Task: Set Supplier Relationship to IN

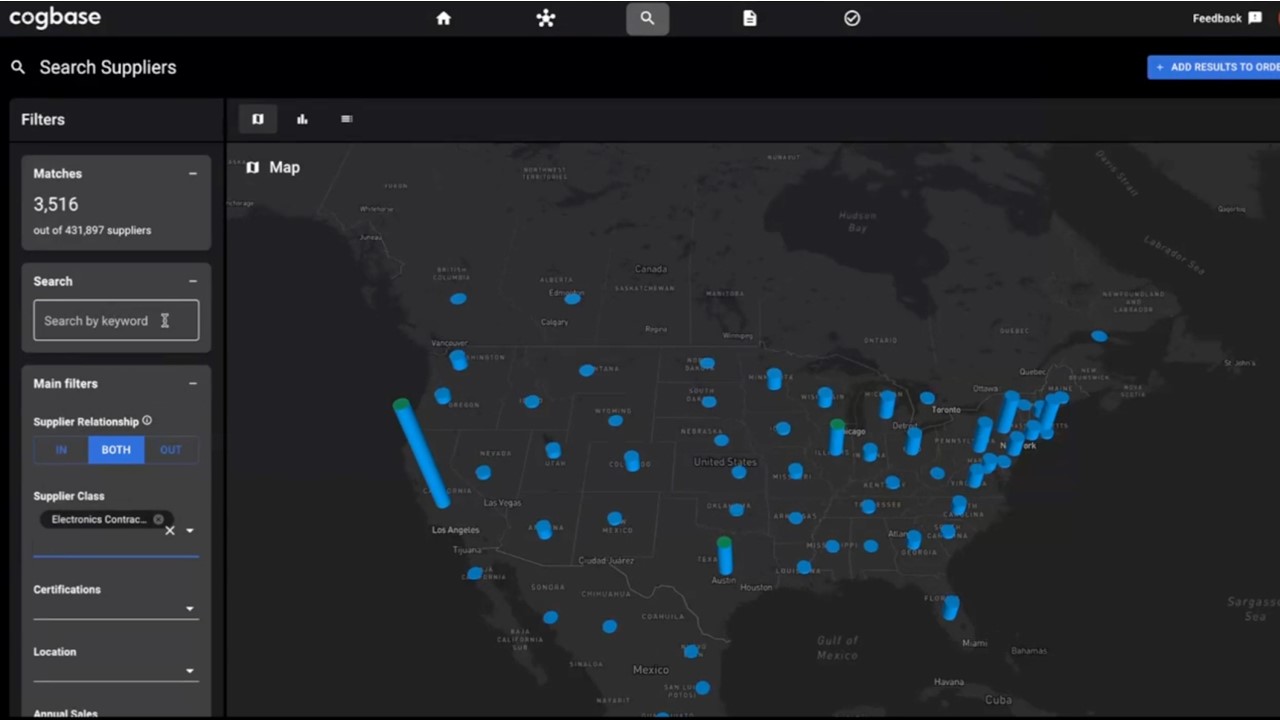Action: (61, 450)
